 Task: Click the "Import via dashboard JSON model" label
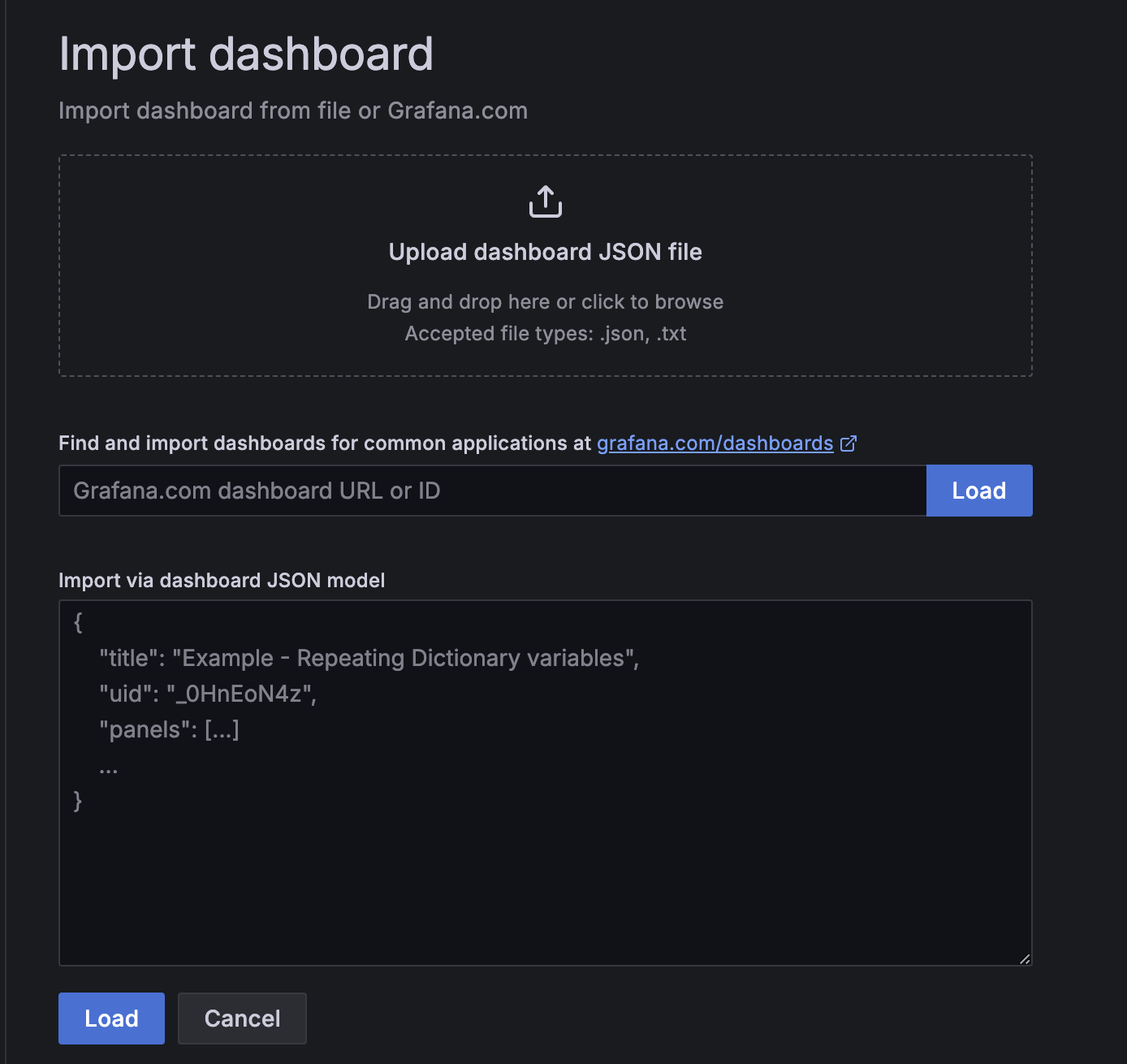point(222,581)
